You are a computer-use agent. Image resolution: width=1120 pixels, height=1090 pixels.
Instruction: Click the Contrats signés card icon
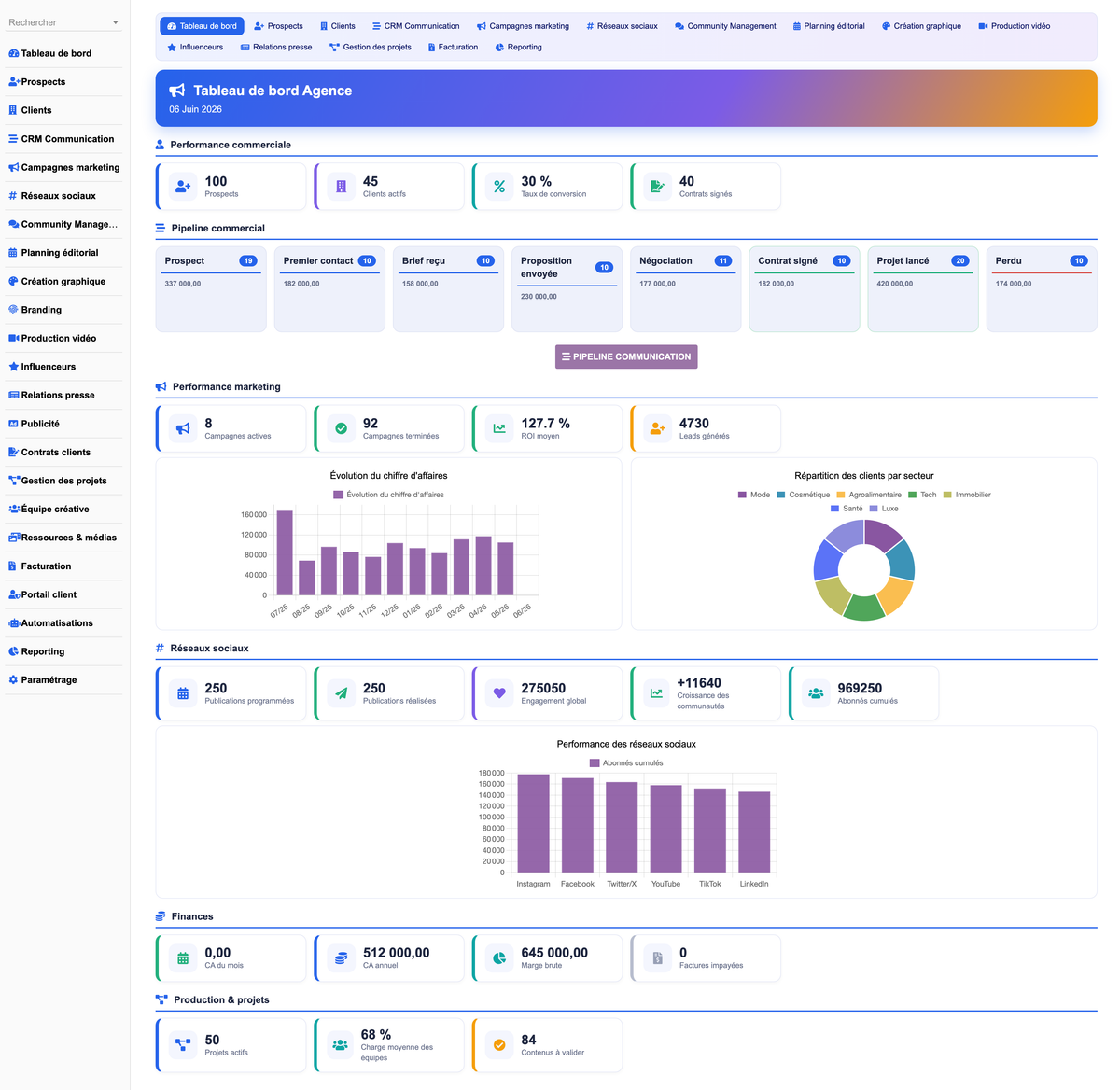pyautogui.click(x=658, y=187)
